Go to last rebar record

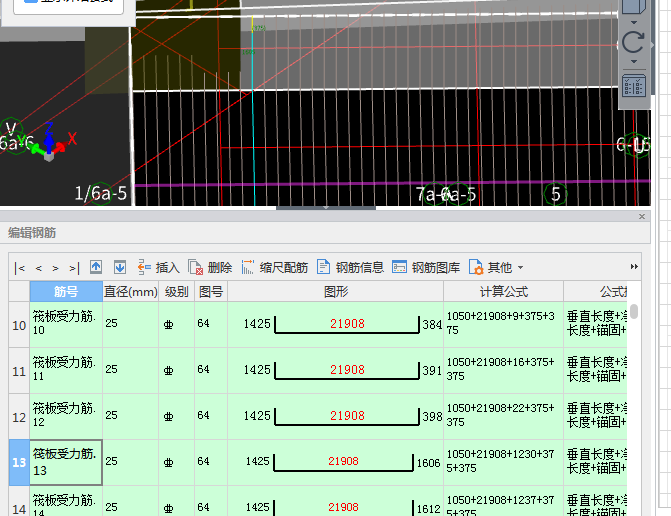74,268
